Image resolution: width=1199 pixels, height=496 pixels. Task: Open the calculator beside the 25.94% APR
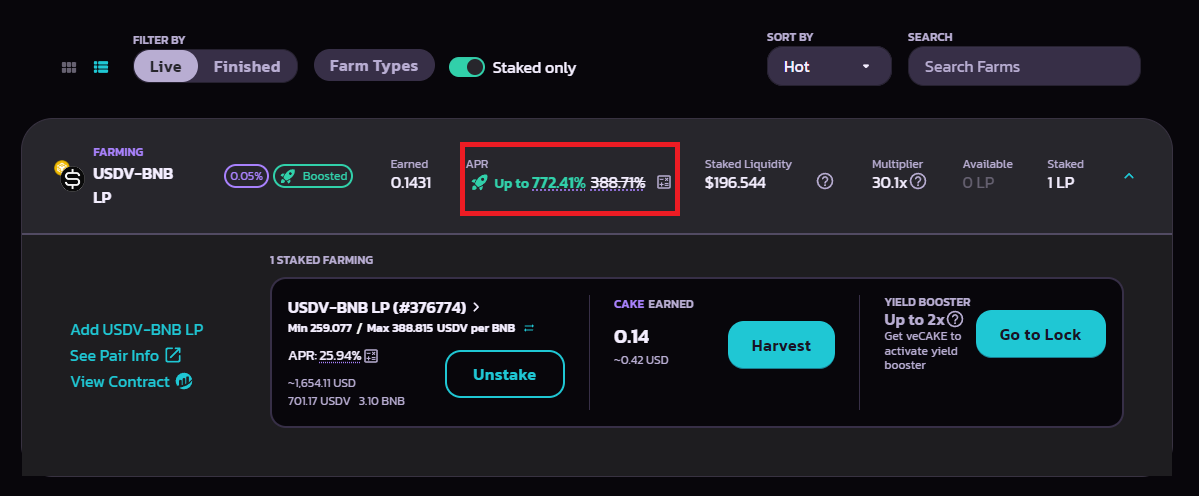click(x=371, y=356)
